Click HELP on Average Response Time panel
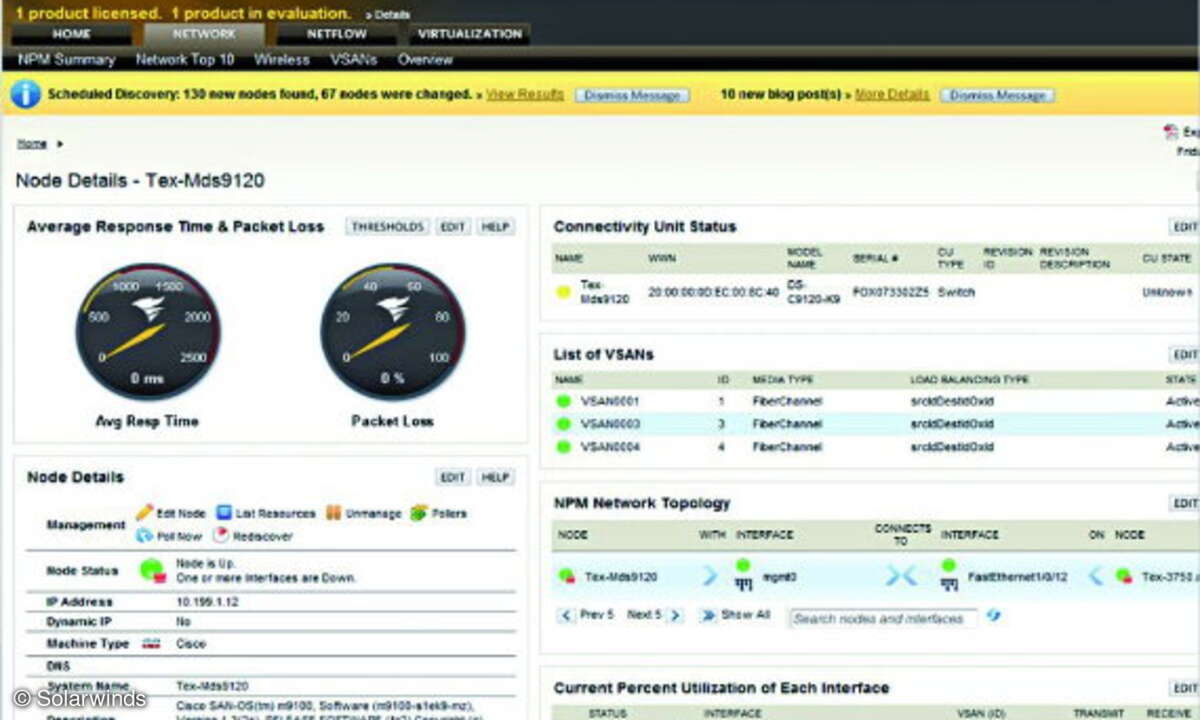 [x=496, y=227]
